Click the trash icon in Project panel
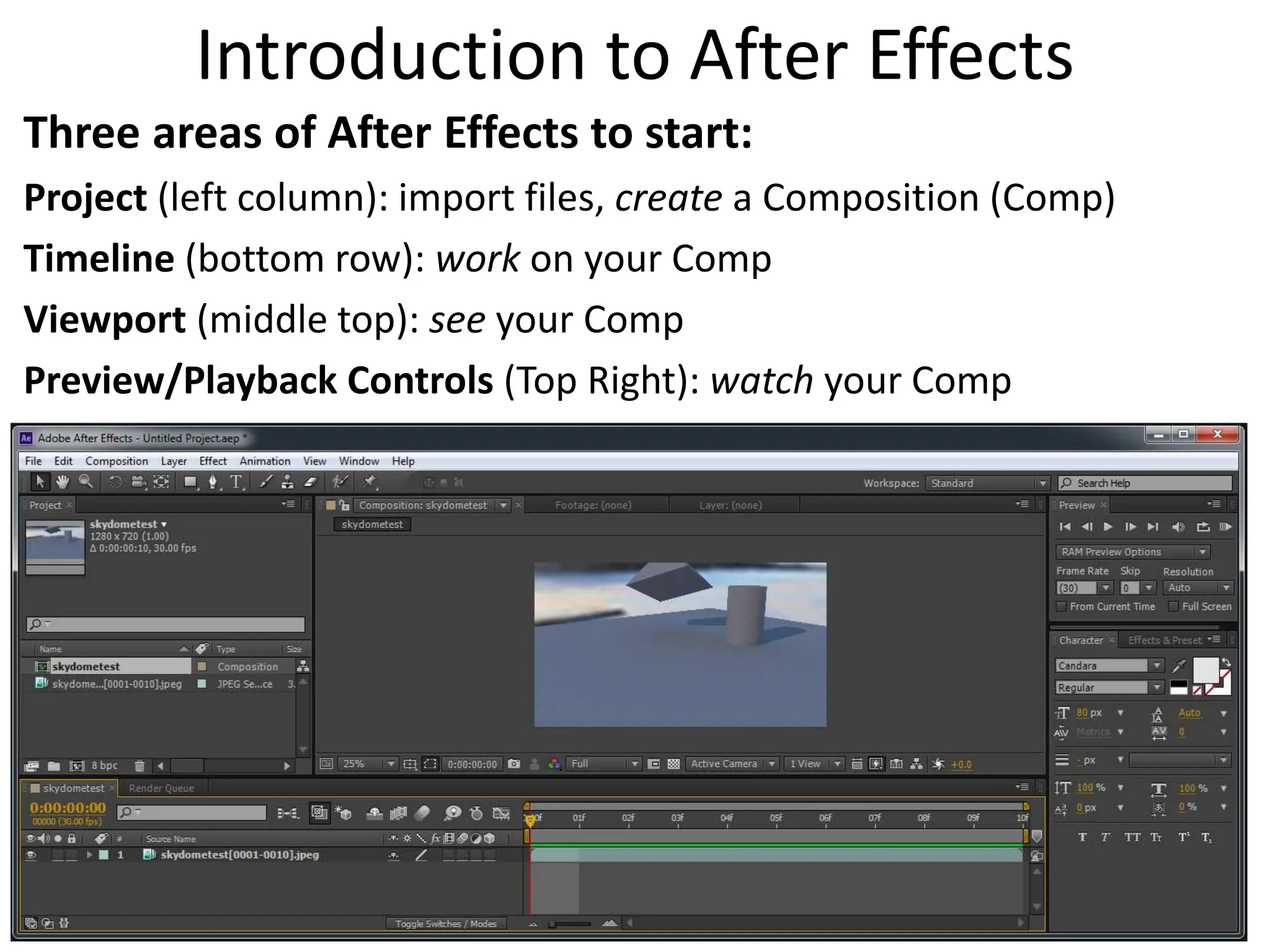Image resolution: width=1270 pixels, height=952 pixels. pyautogui.click(x=140, y=766)
